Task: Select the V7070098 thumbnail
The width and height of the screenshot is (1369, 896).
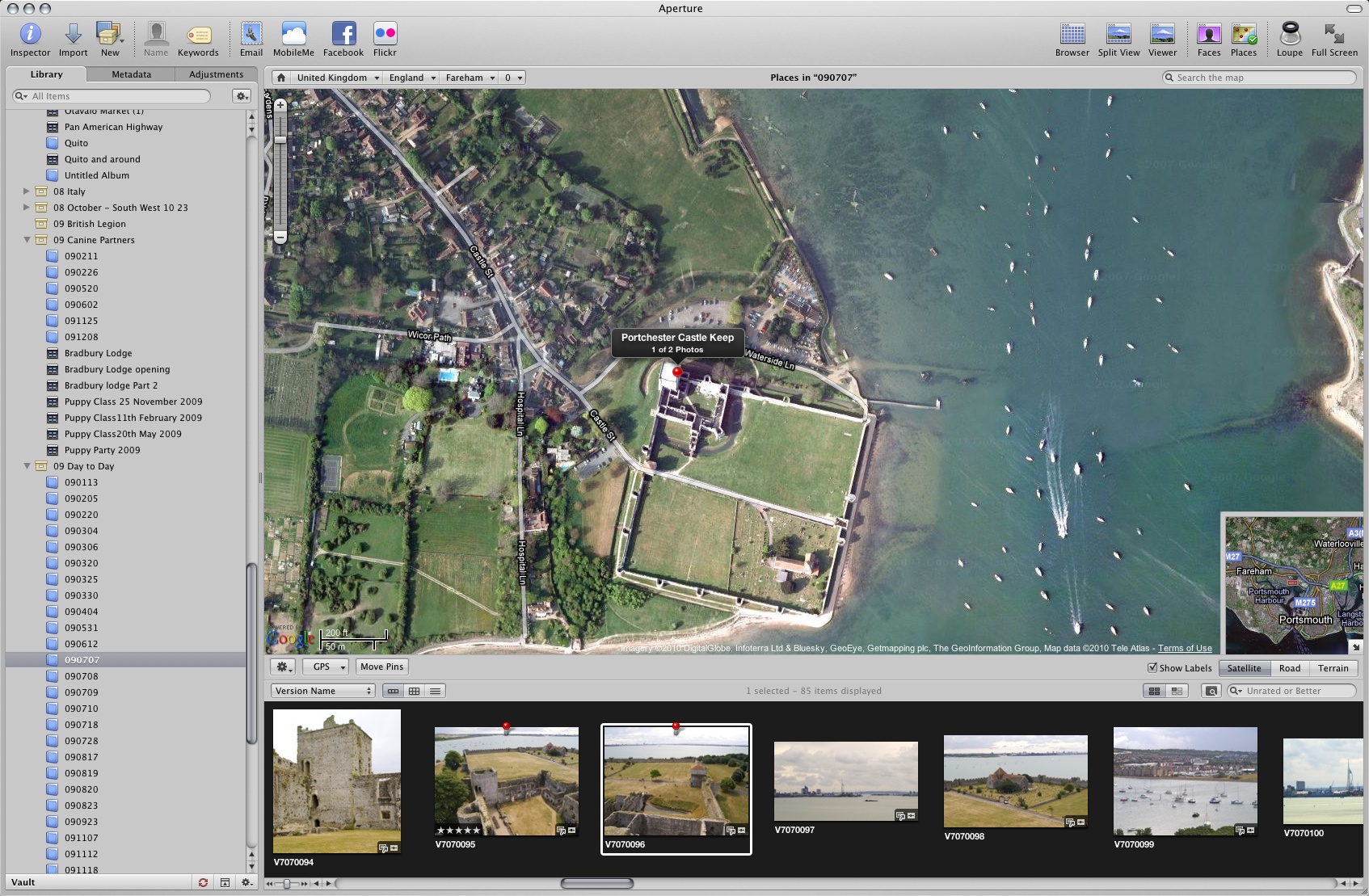Action: [1015, 780]
